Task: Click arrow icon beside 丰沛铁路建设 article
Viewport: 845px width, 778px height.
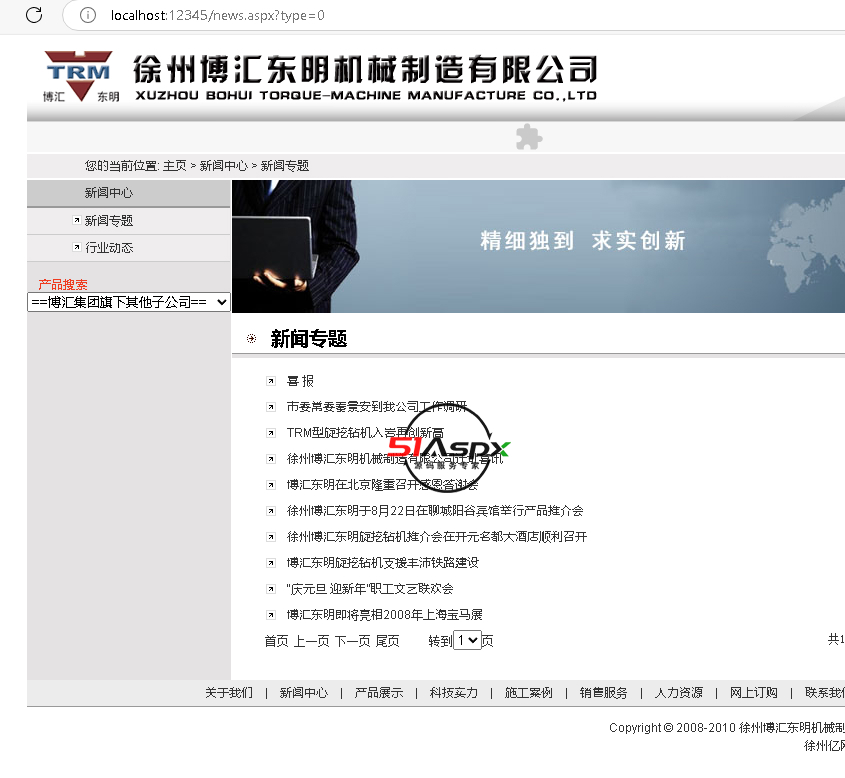Action: (x=271, y=564)
